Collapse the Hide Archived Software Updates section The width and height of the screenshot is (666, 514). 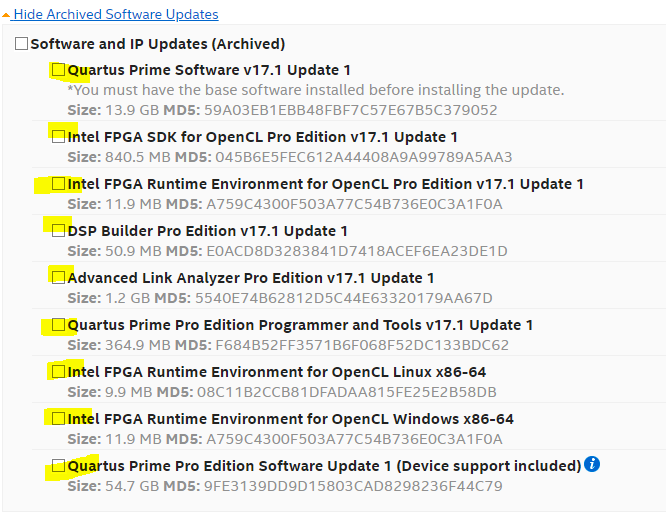7,15
